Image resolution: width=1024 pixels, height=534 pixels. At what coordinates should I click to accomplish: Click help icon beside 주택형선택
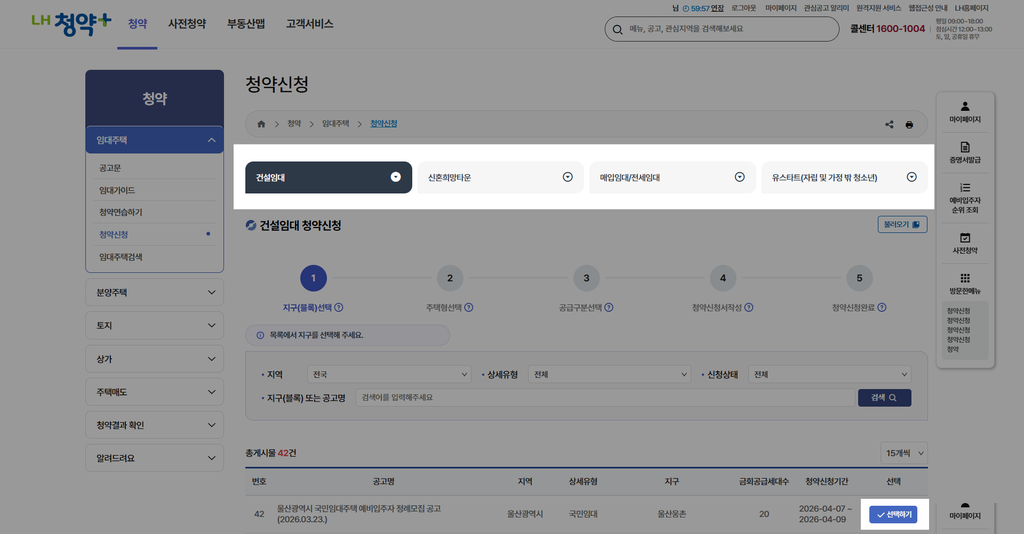click(x=469, y=307)
